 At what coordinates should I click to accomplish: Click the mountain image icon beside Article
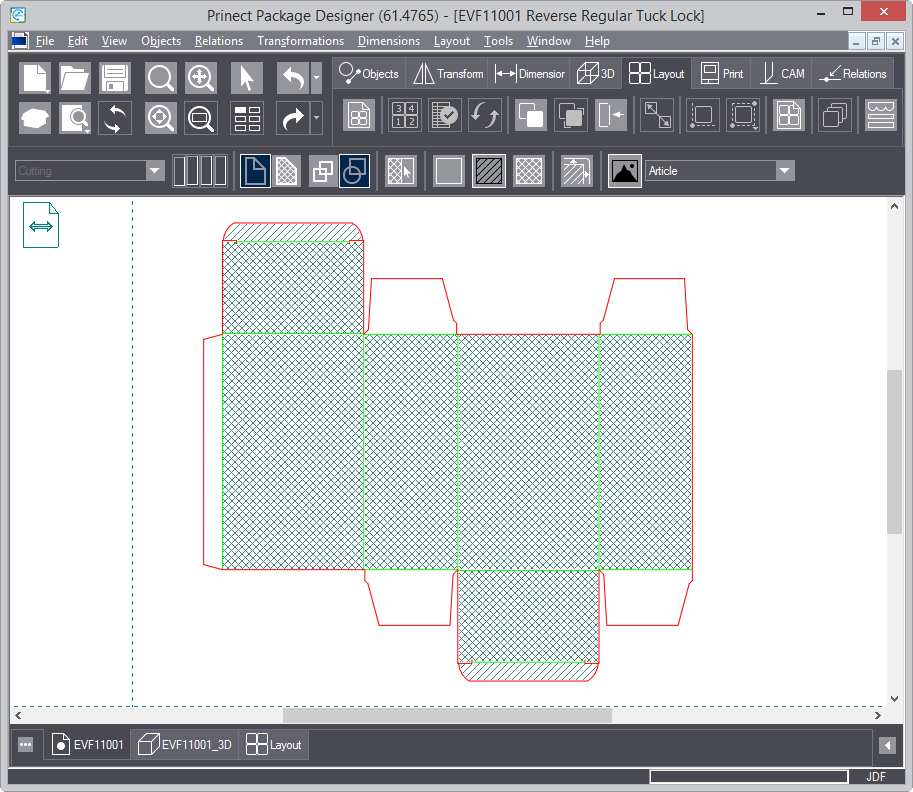pos(625,171)
